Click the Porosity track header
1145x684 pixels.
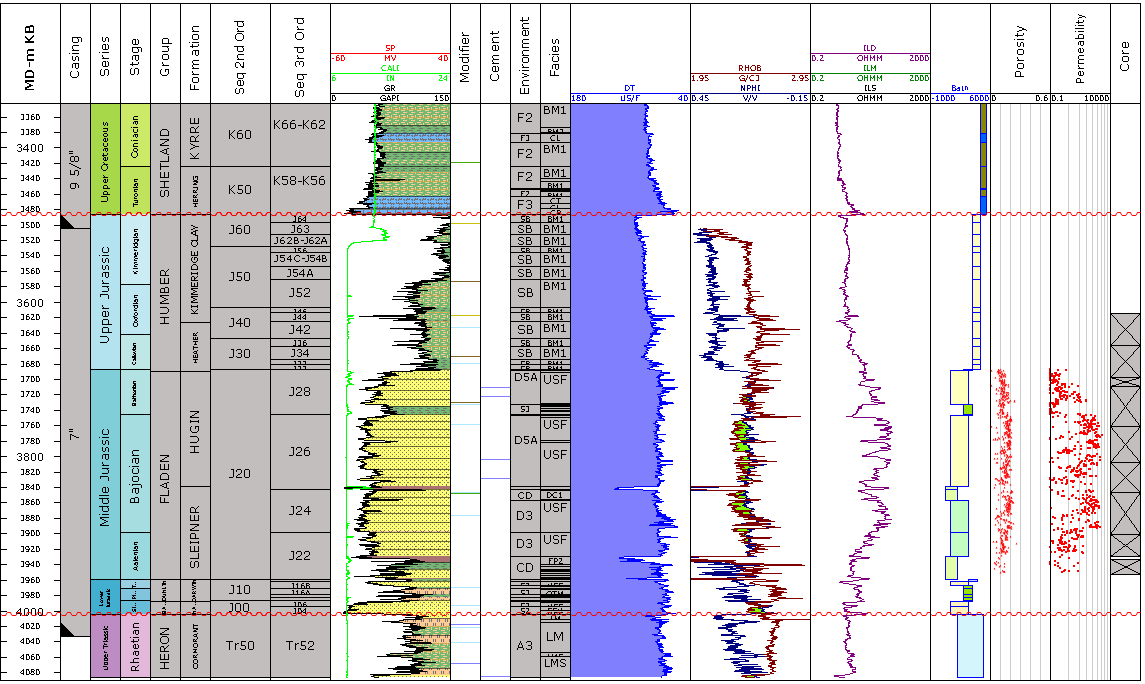tap(1020, 51)
